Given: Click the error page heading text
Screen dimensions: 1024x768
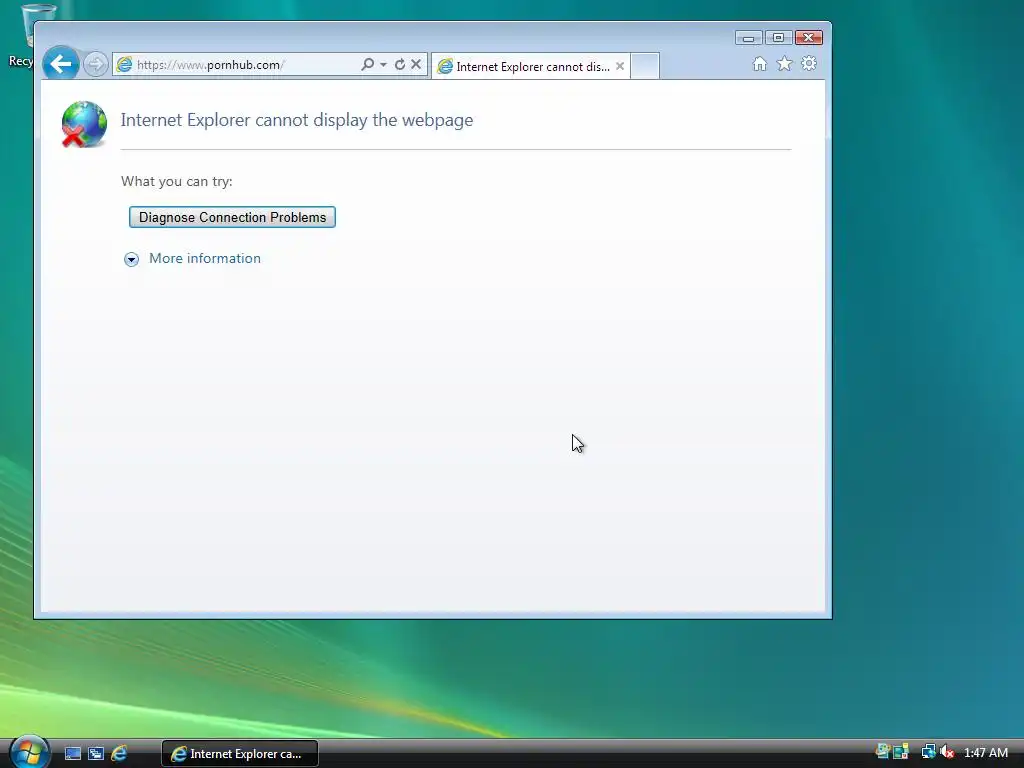Looking at the screenshot, I should pos(297,120).
